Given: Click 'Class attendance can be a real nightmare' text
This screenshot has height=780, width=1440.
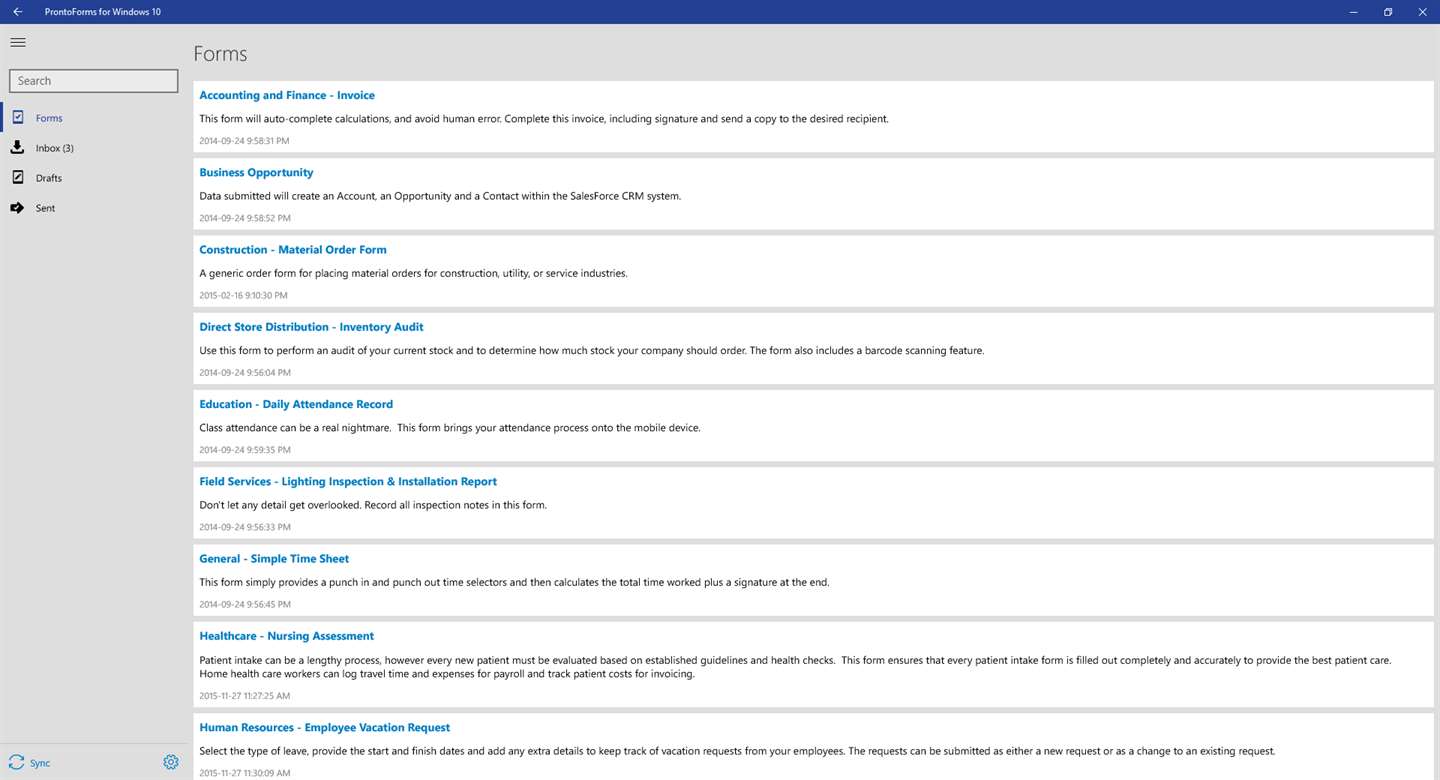Looking at the screenshot, I should click(x=450, y=427).
